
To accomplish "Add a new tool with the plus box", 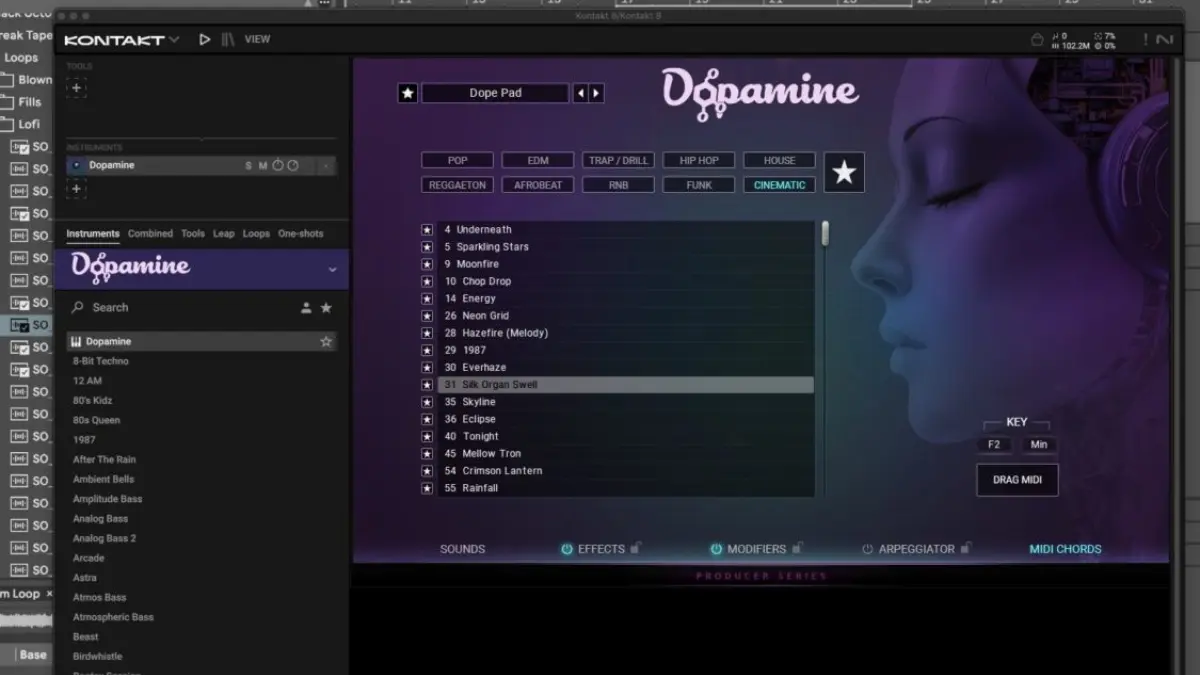I will click(x=77, y=88).
